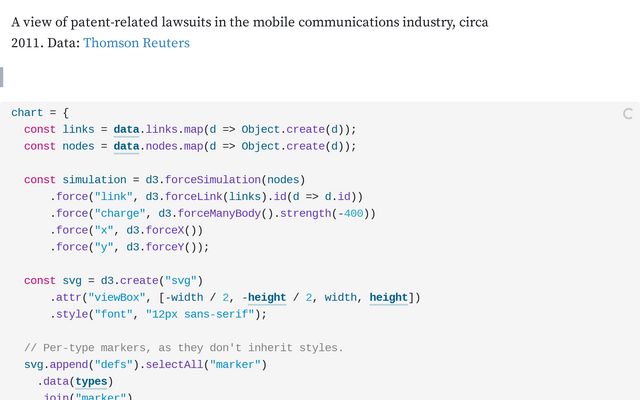Open the Thomson Reuters data link
The height and width of the screenshot is (400, 640).
(x=136, y=43)
